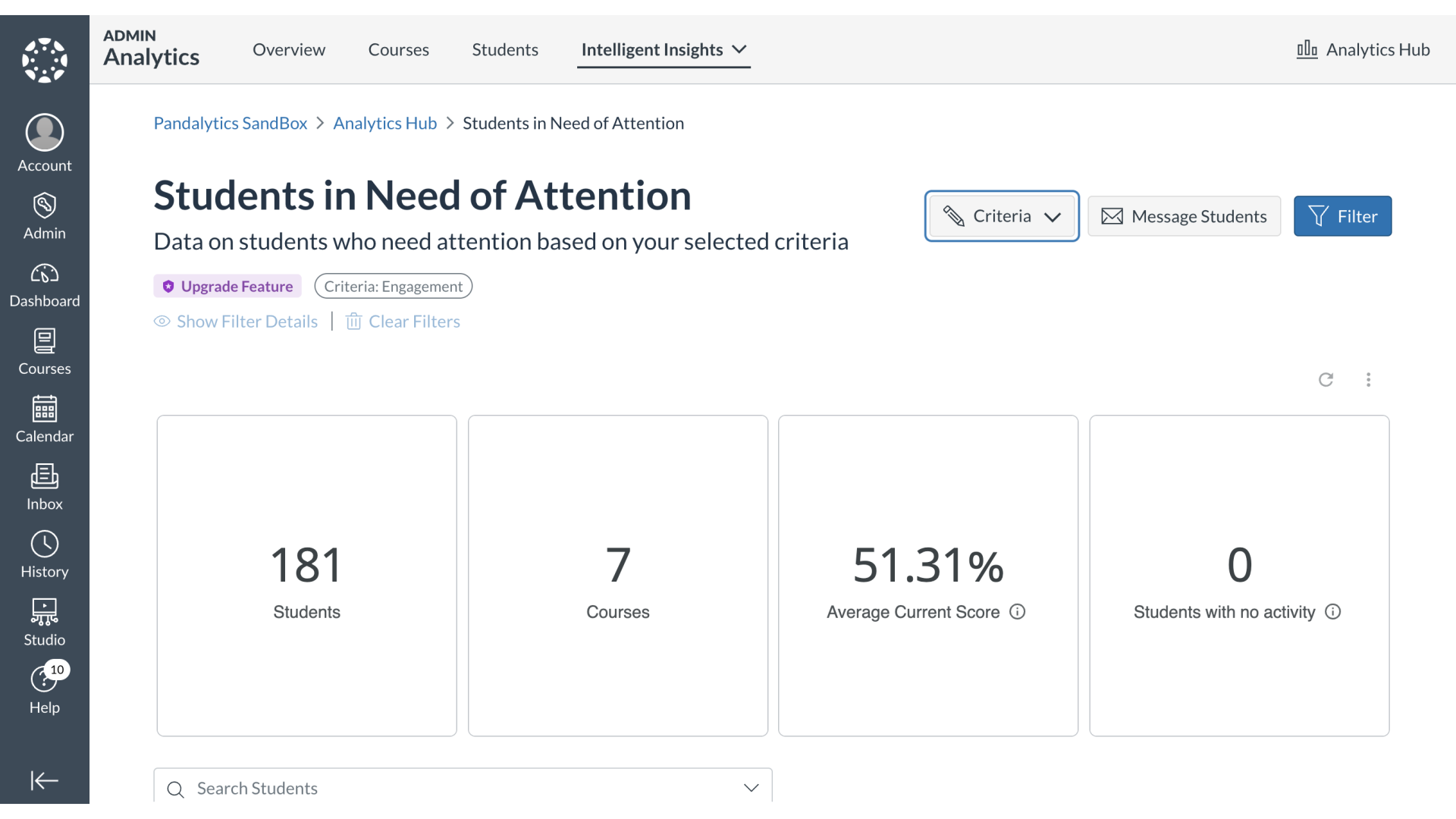1456x819 pixels.
Task: Switch to the Students tab
Action: click(x=505, y=50)
